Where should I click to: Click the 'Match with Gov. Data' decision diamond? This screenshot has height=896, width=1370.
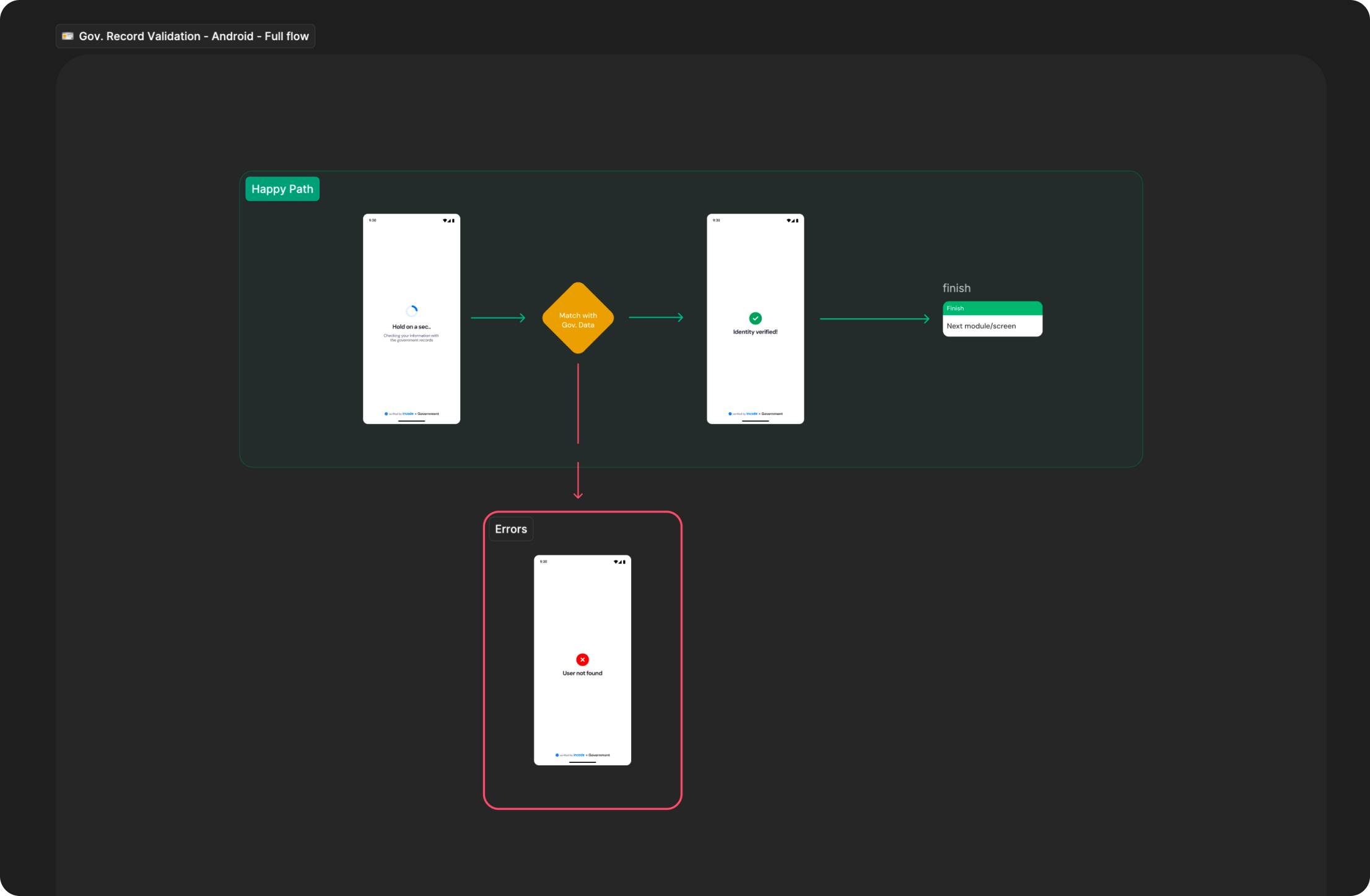[578, 318]
